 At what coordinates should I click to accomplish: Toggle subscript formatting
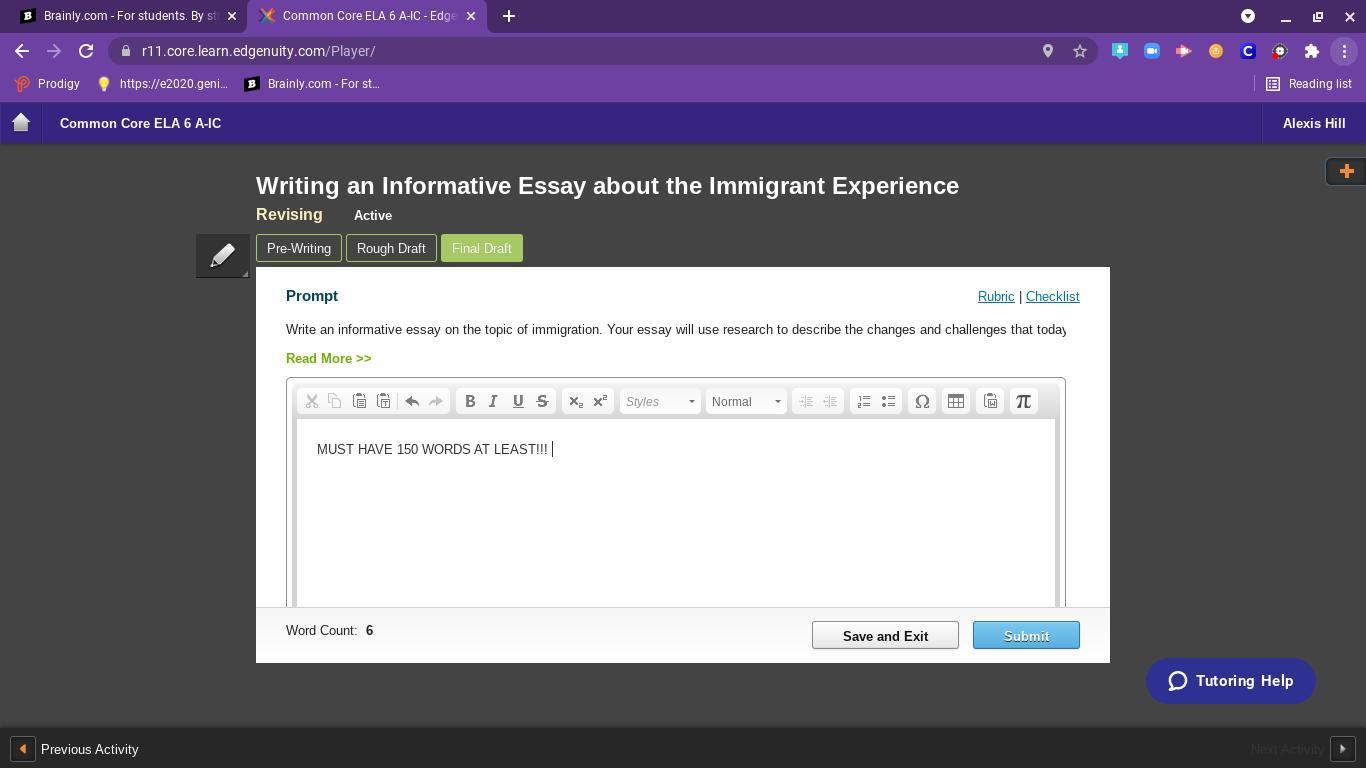click(576, 401)
